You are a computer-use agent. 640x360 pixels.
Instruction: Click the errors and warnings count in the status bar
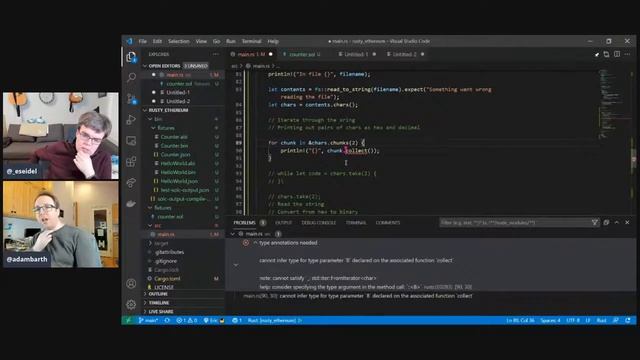click(x=186, y=320)
